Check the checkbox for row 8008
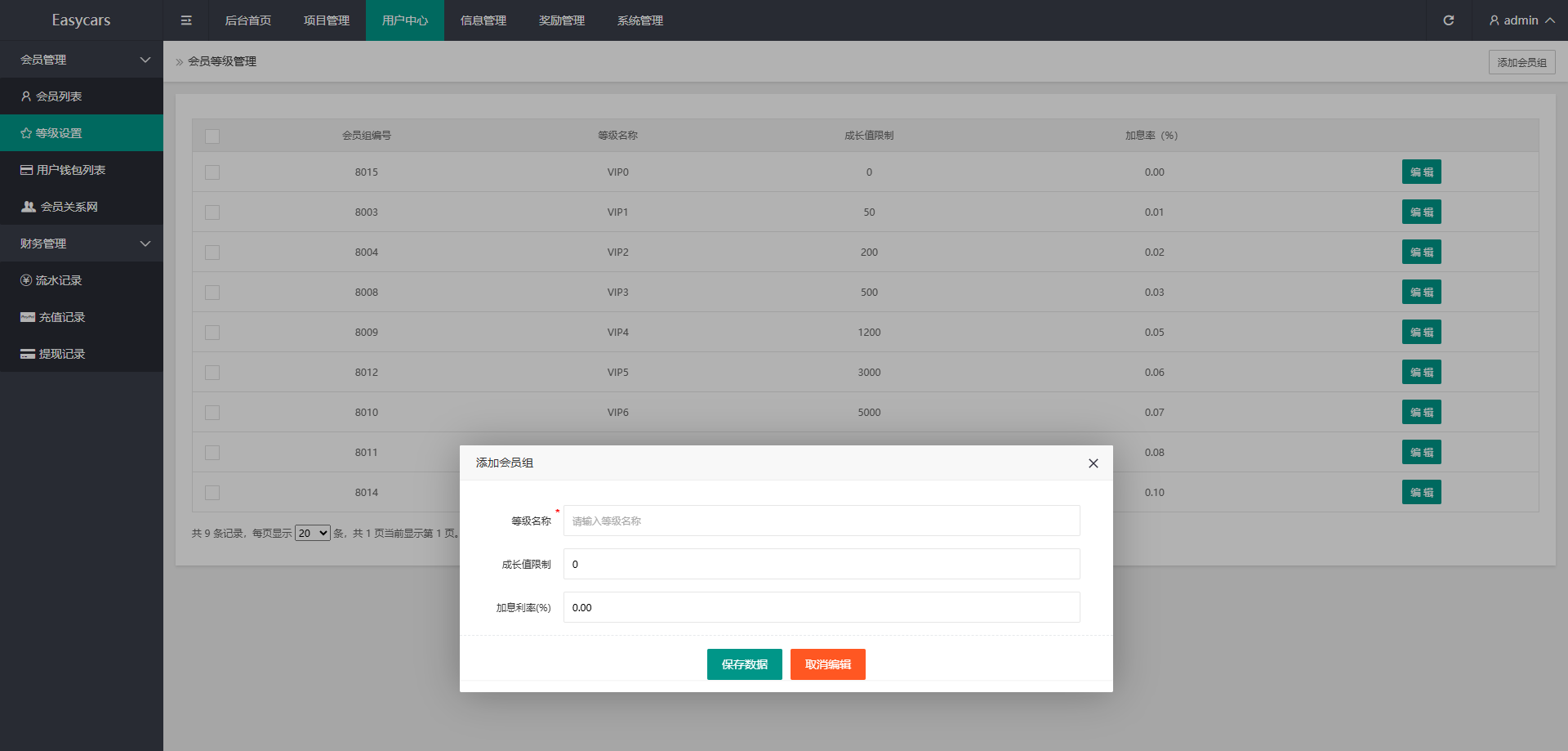 [x=212, y=293]
